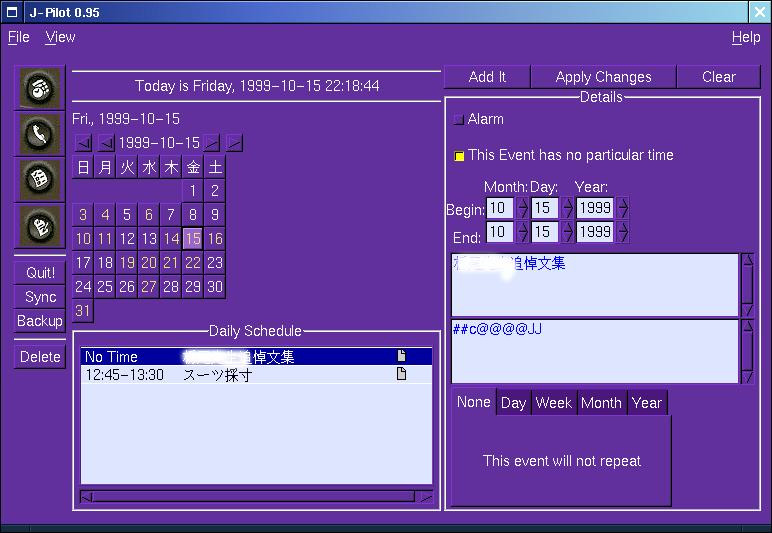Switch to the Year repeat tab
This screenshot has height=533, width=772.
pos(647,403)
